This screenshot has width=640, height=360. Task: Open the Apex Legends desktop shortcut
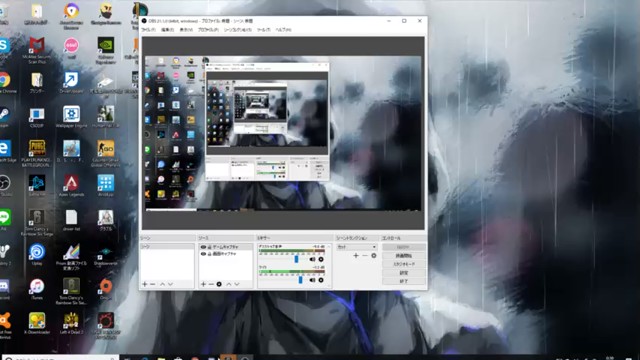click(71, 186)
